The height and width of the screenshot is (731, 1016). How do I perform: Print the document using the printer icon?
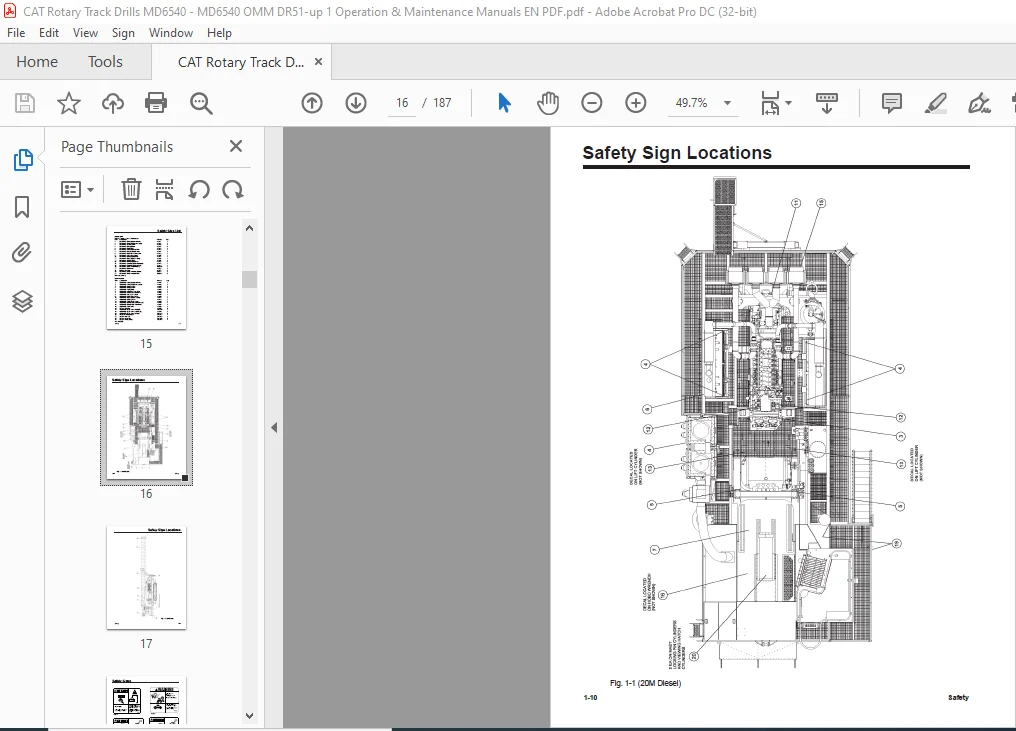pyautogui.click(x=156, y=103)
